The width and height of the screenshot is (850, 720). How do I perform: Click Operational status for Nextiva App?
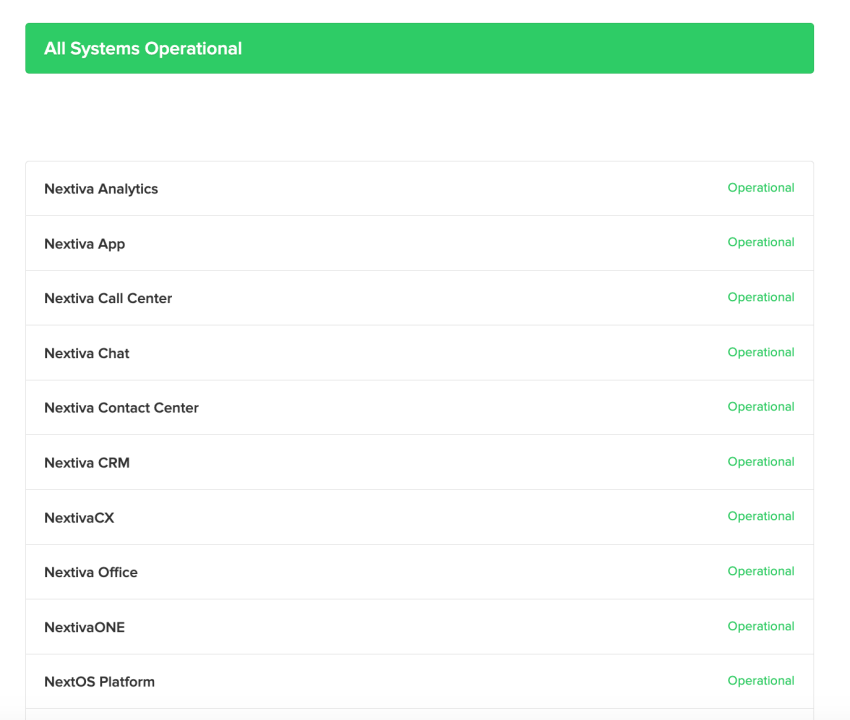(761, 242)
